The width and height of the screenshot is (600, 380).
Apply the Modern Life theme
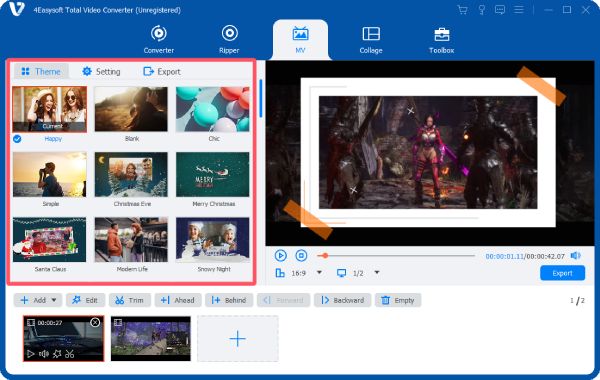(x=131, y=240)
